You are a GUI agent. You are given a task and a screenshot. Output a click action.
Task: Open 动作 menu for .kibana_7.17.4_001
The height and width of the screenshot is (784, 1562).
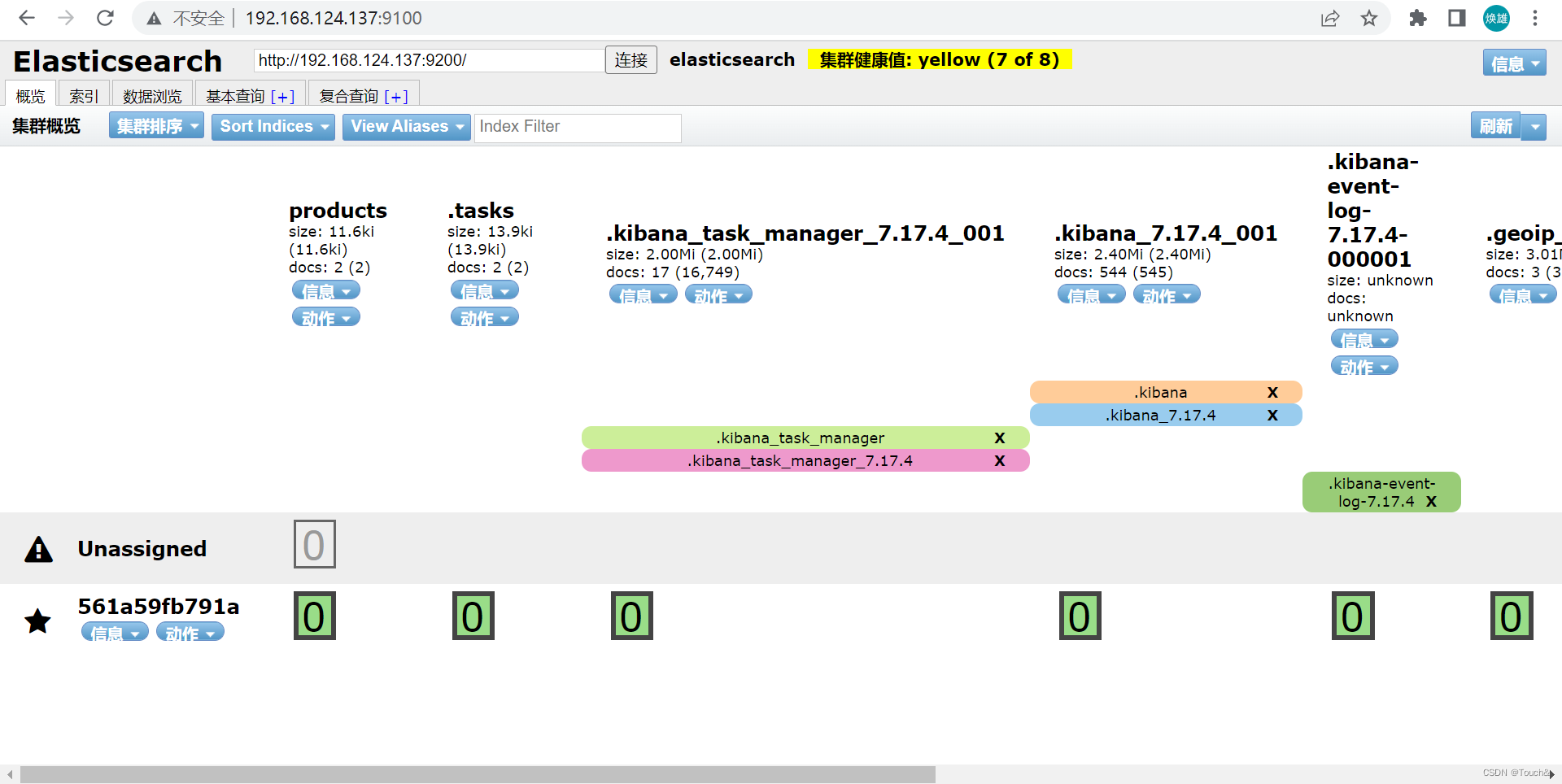pyautogui.click(x=1167, y=294)
